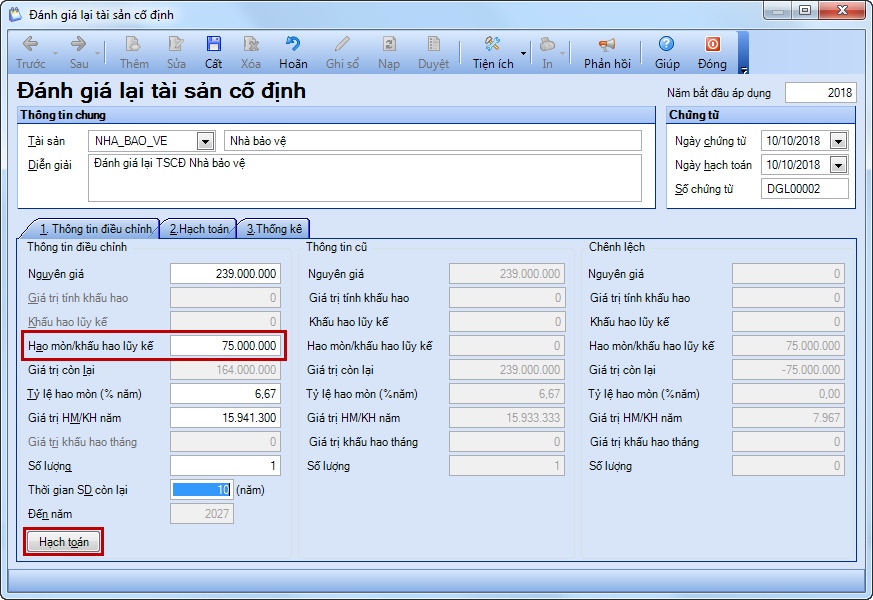Click the Năm bắt đầu áp dụng field
The width and height of the screenshot is (873, 600).
pyautogui.click(x=820, y=93)
